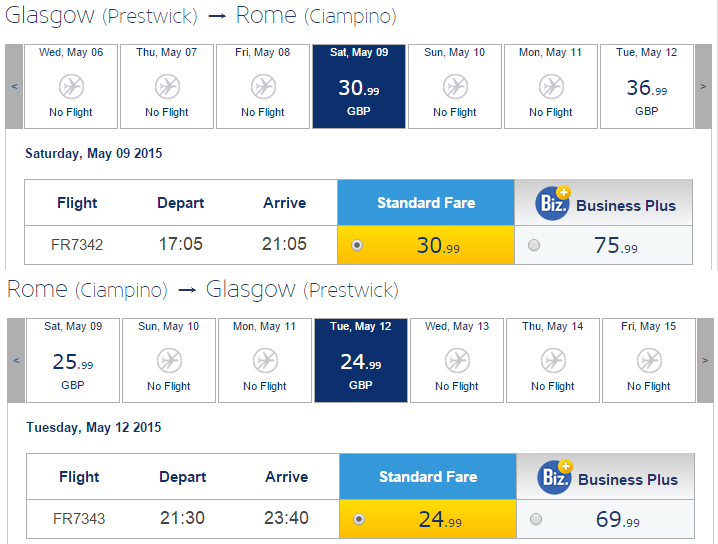Click the selected Tue, May 12 return date

click(361, 360)
